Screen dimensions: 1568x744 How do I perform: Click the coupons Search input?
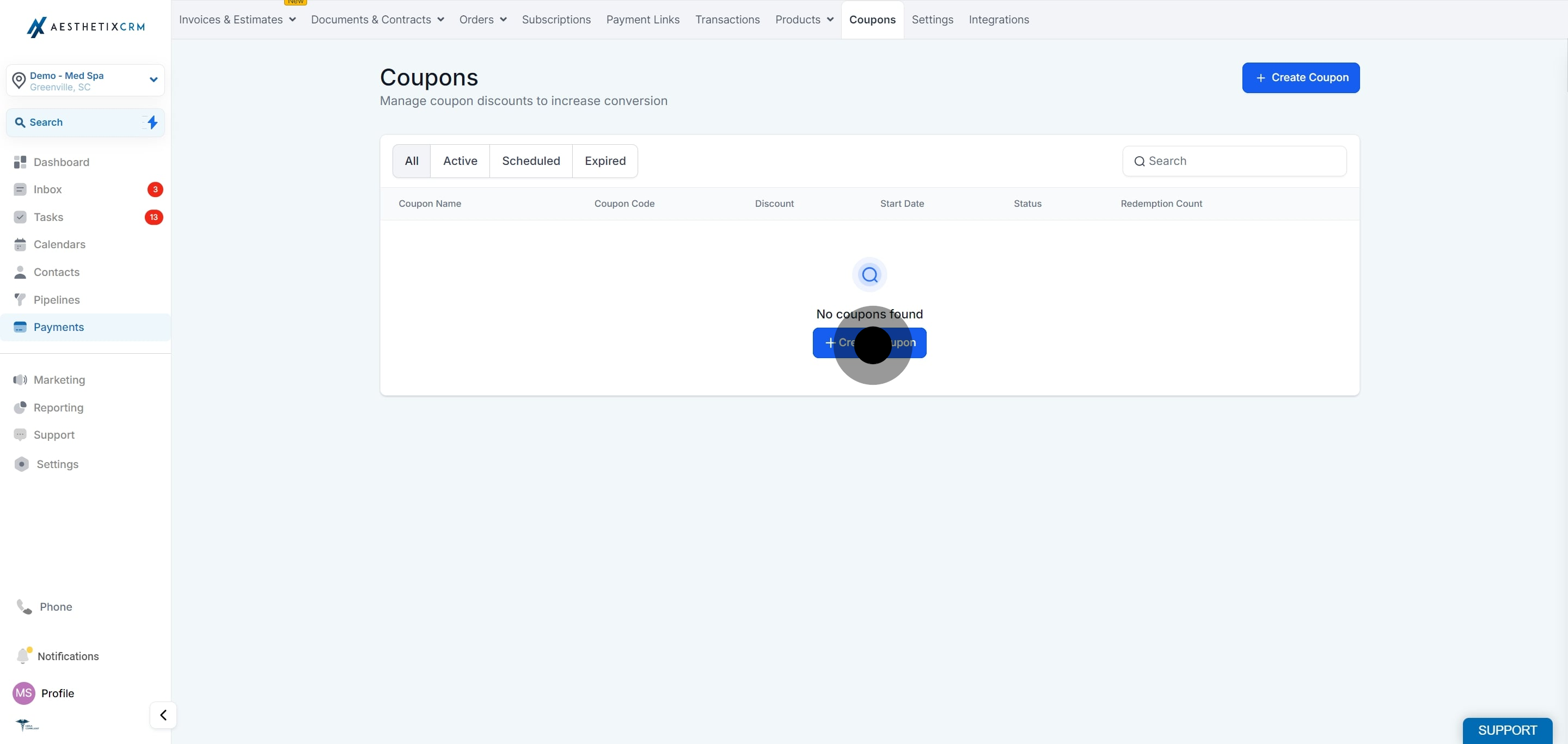(x=1234, y=161)
